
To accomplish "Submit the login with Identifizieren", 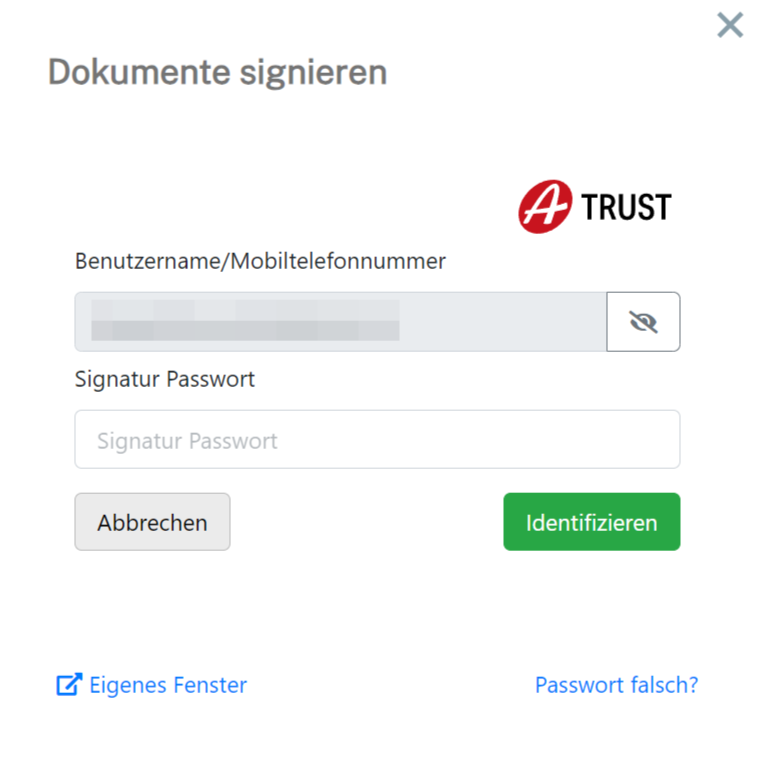I will tap(591, 521).
